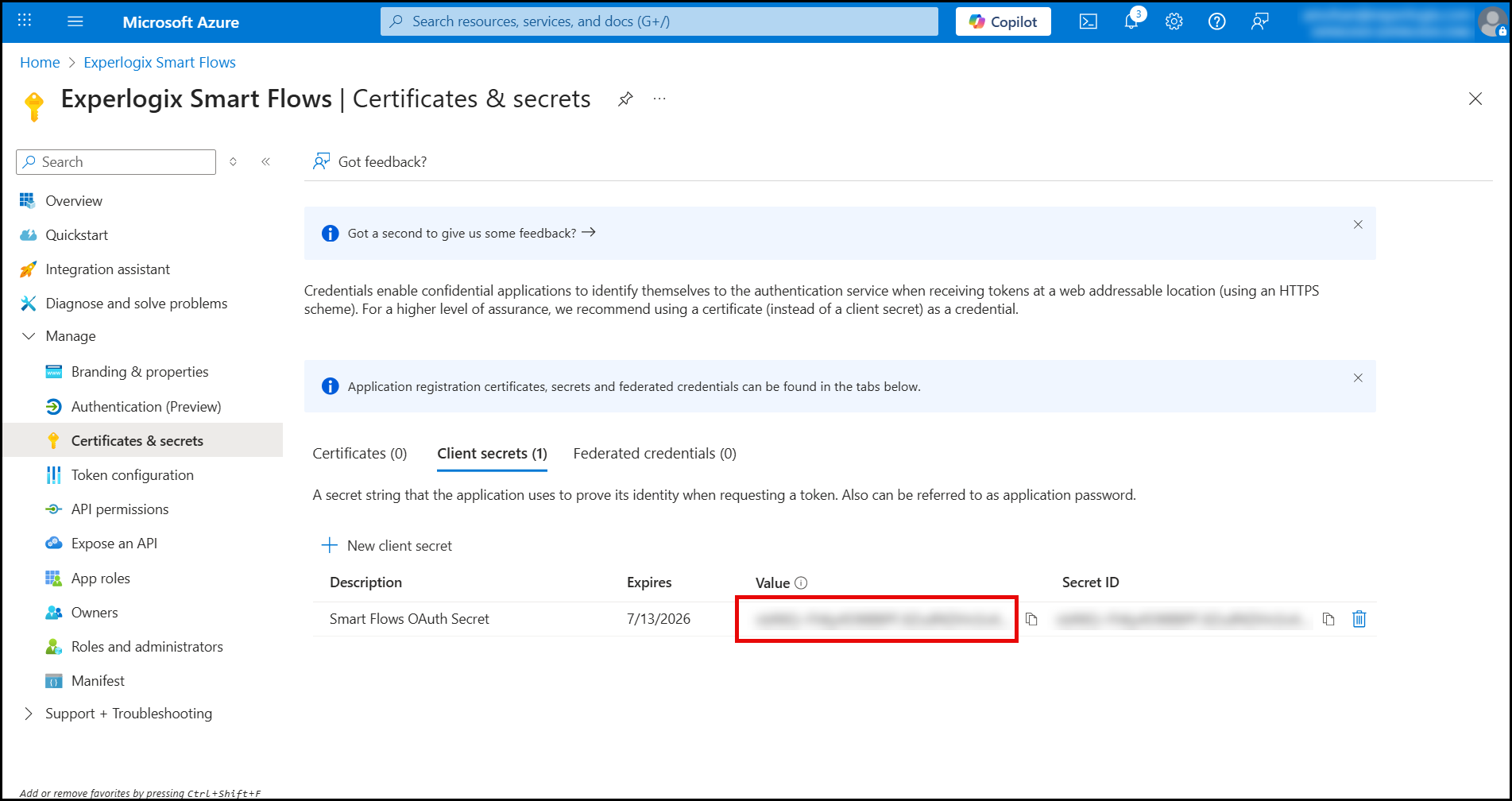Click the account avatar
1512x801 pixels.
pos(1491,21)
